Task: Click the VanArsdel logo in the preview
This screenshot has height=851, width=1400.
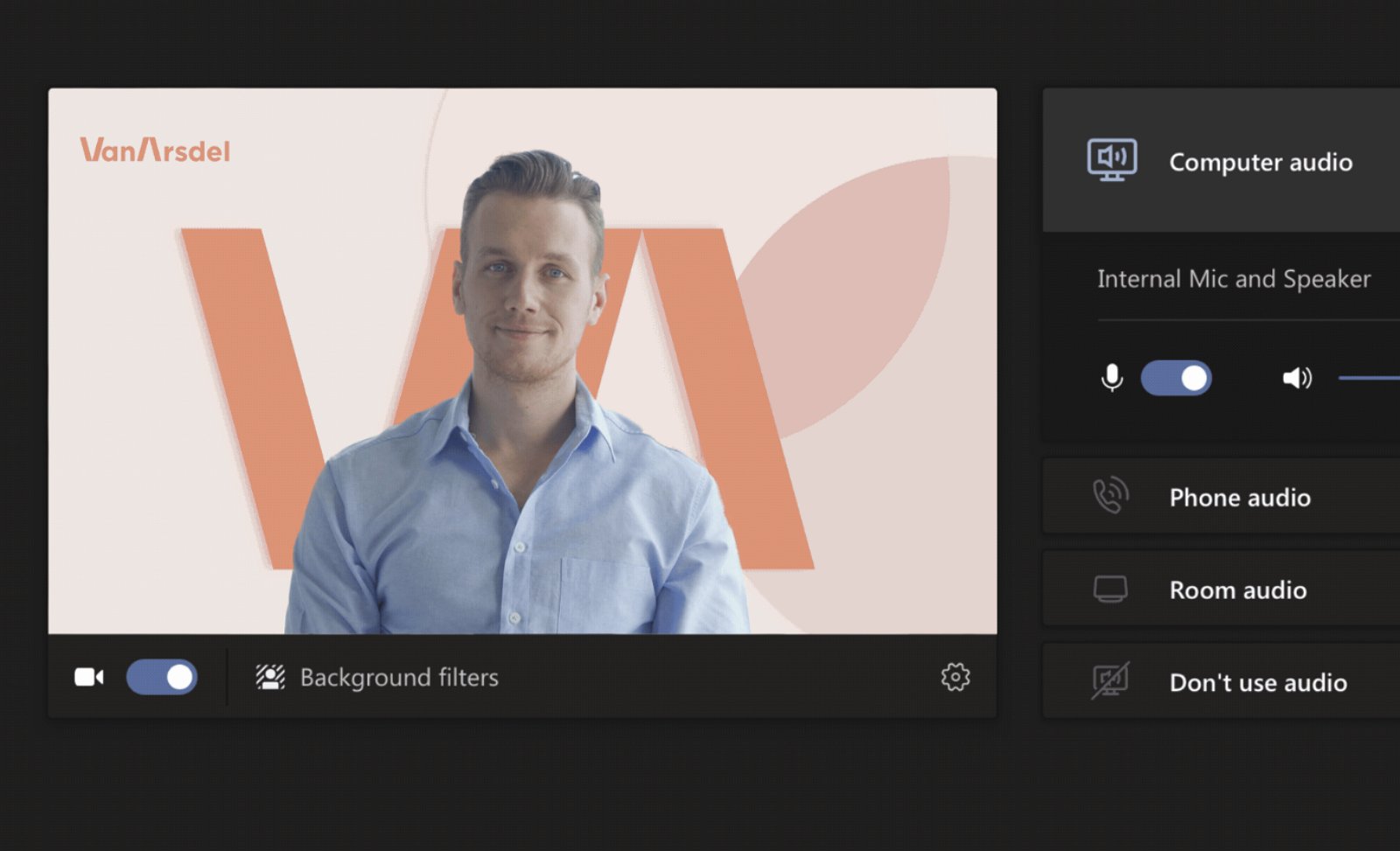Action: point(155,150)
